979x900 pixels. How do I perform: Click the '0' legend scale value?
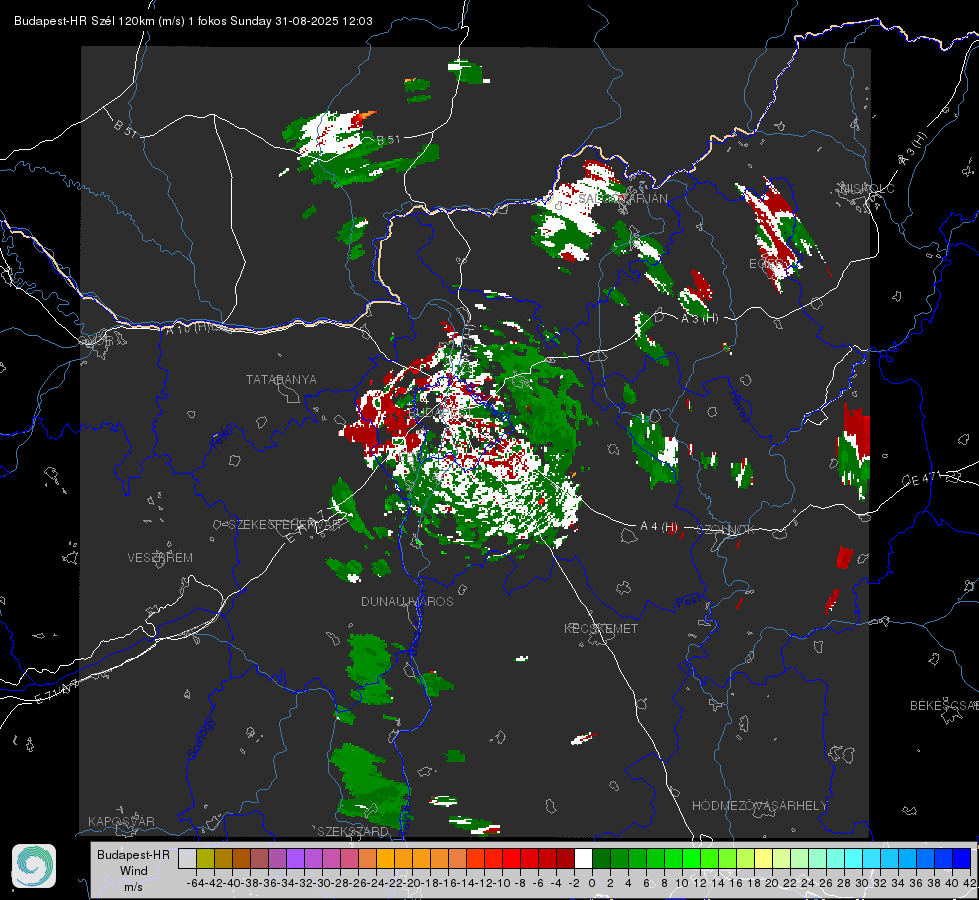tap(593, 883)
